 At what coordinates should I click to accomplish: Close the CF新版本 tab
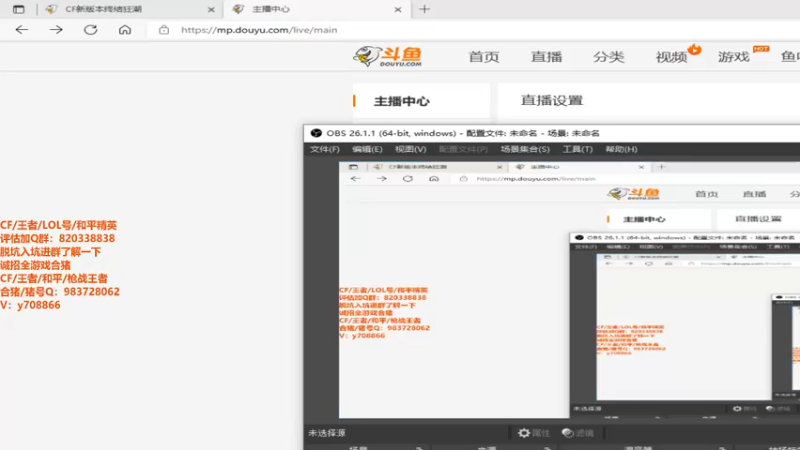point(211,10)
